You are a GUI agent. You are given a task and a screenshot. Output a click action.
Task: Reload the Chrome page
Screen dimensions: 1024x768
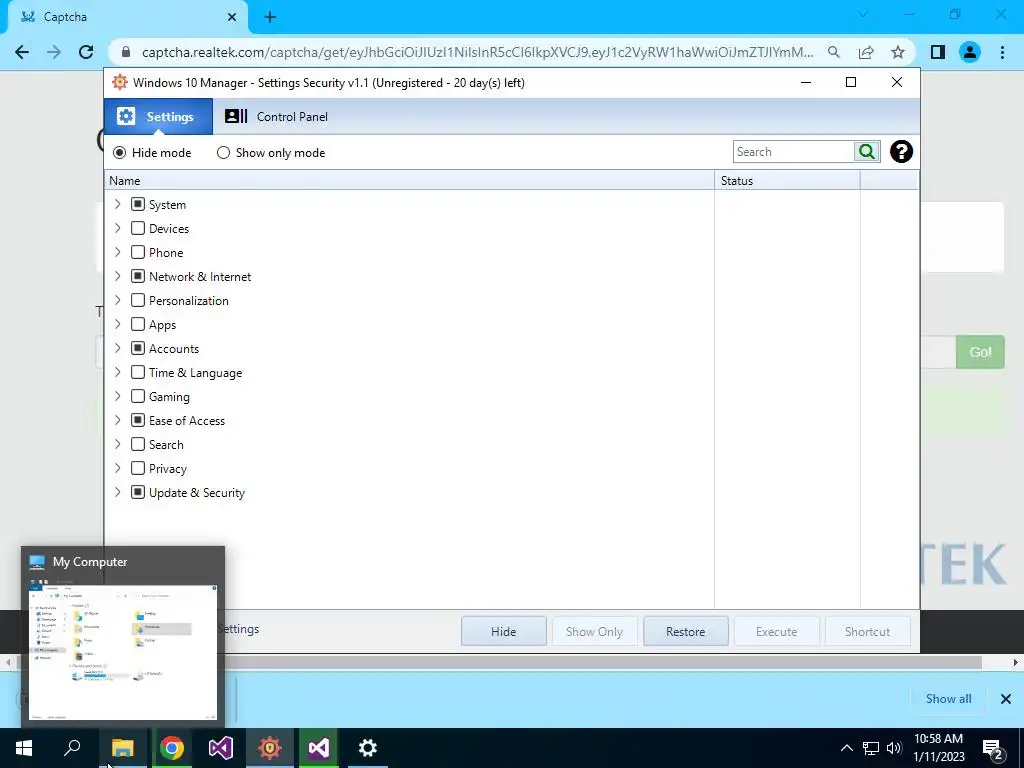point(86,52)
